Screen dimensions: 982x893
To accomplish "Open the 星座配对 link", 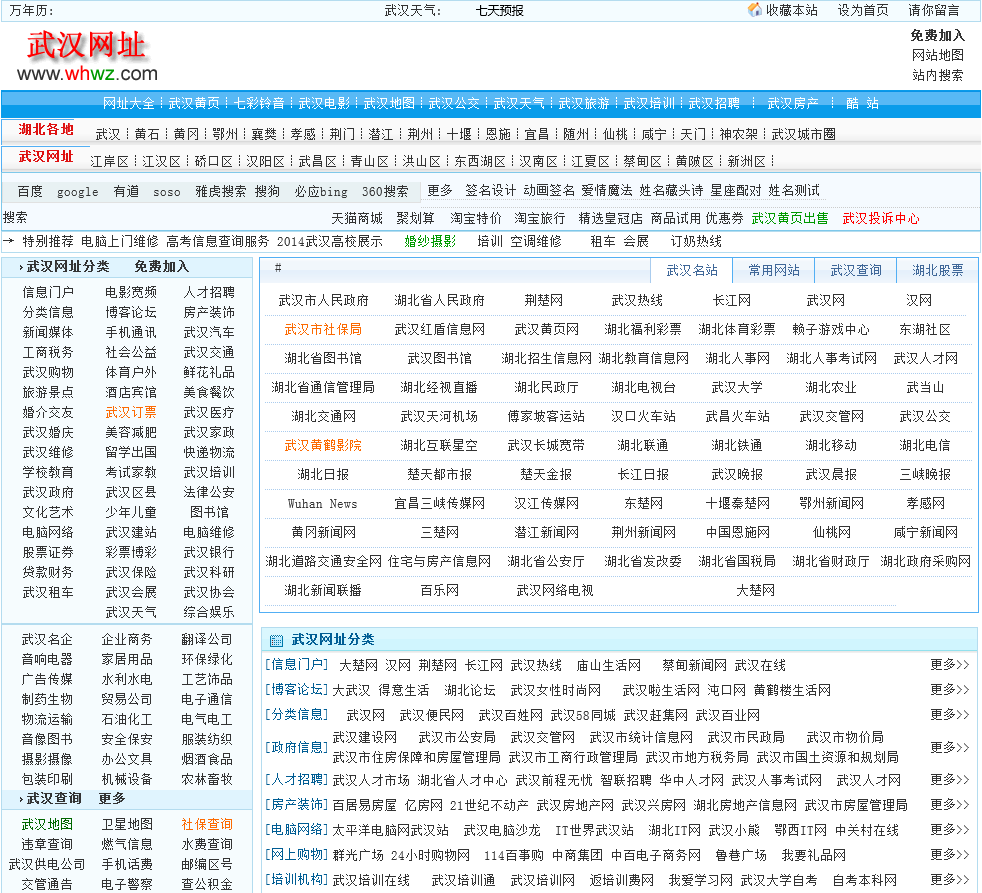I will click(x=735, y=190).
